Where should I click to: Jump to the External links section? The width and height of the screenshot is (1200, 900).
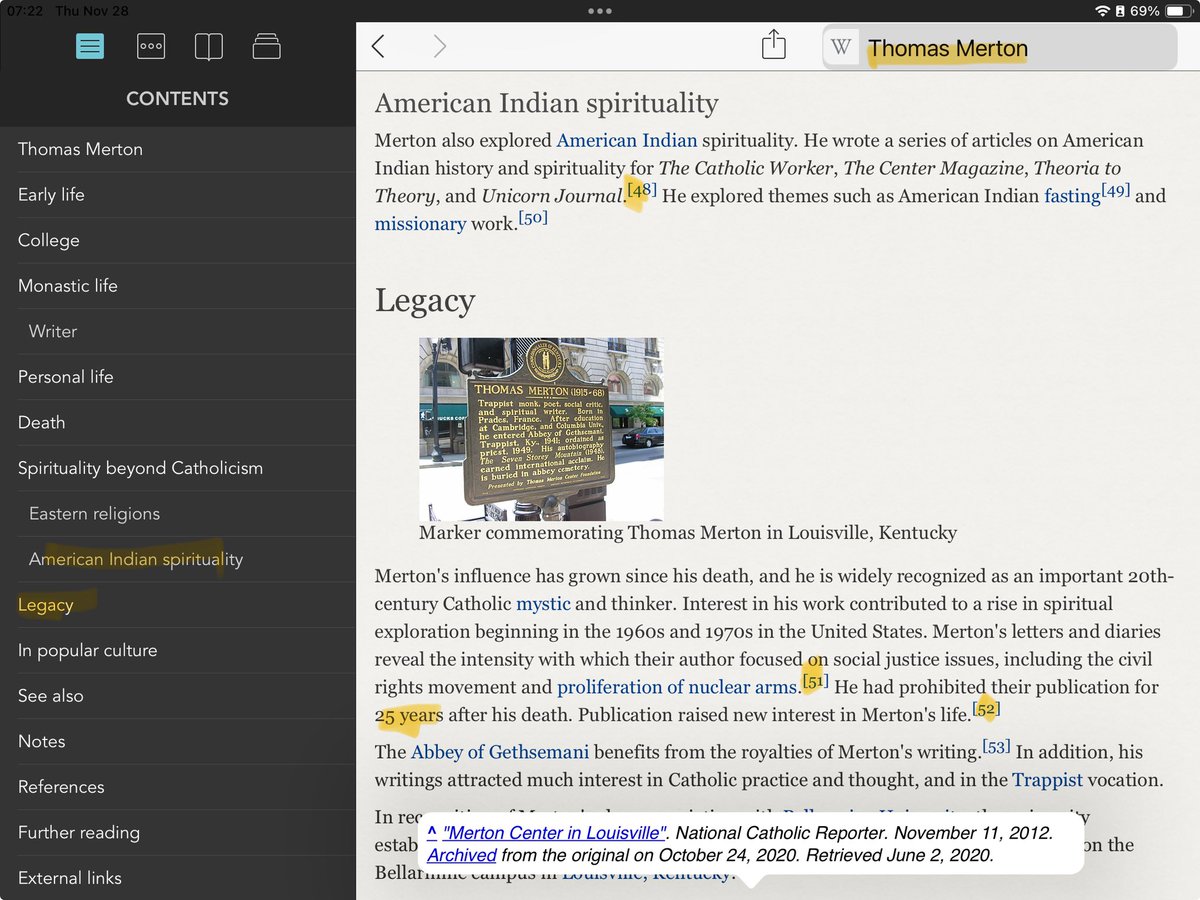(178, 878)
